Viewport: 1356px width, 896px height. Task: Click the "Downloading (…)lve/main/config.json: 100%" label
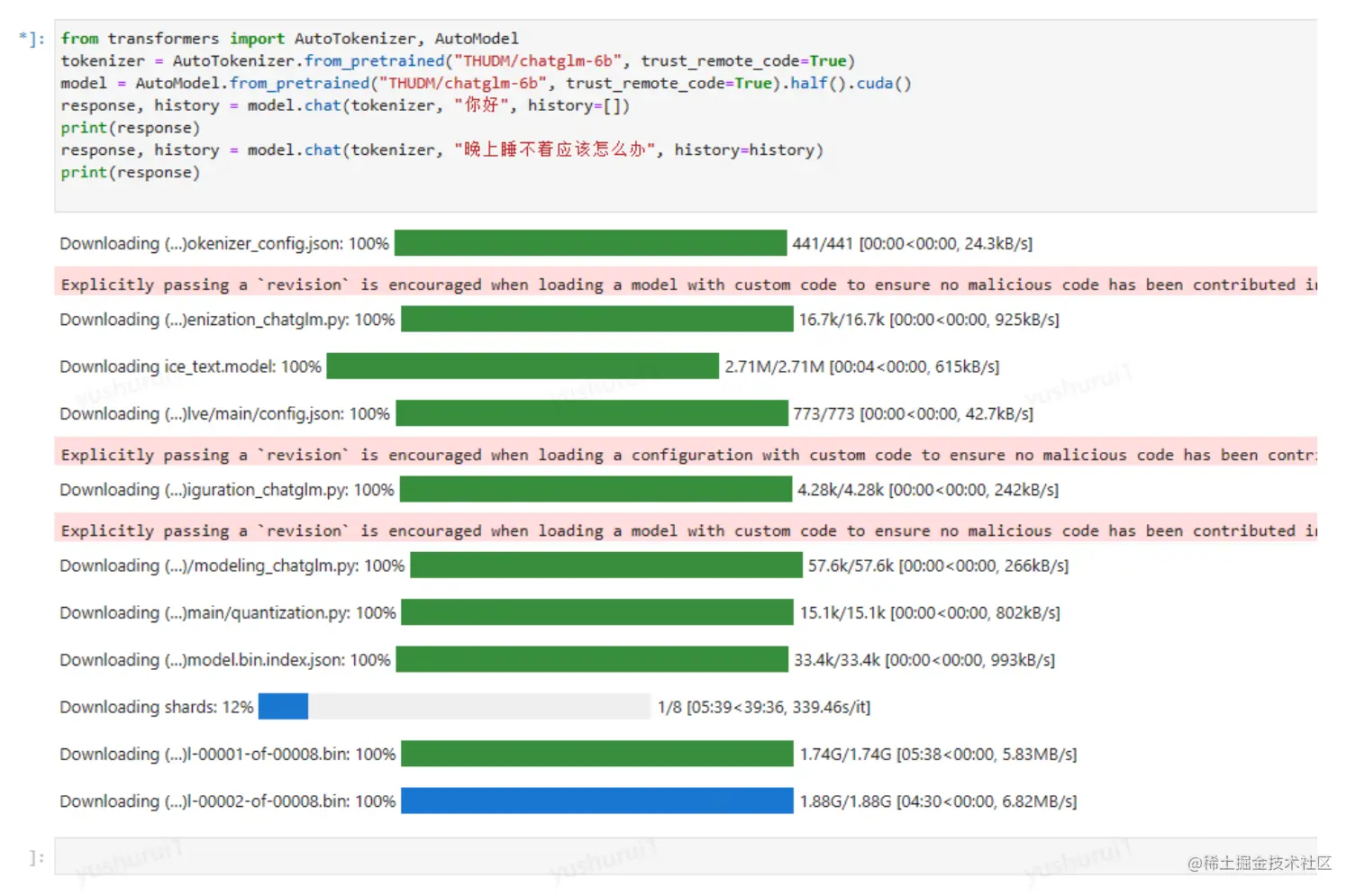(x=224, y=414)
